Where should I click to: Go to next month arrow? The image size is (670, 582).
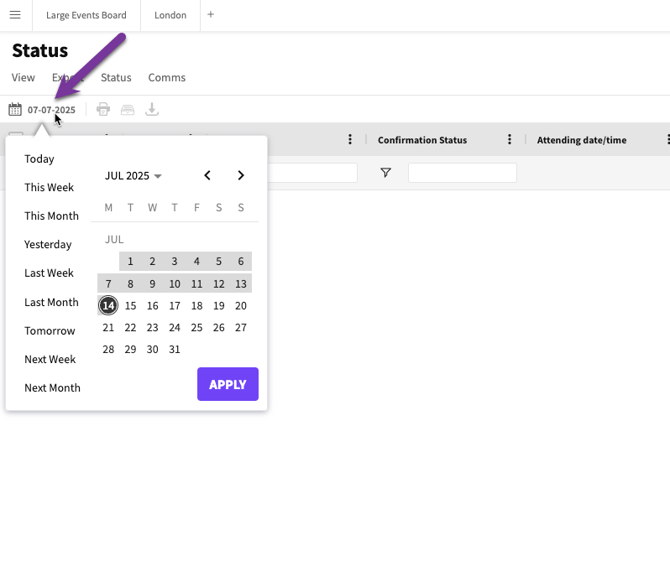241,175
